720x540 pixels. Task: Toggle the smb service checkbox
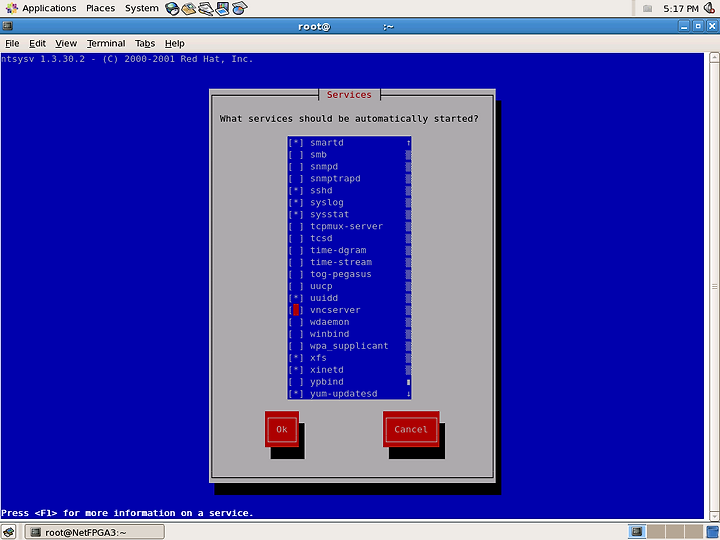click(x=296, y=155)
